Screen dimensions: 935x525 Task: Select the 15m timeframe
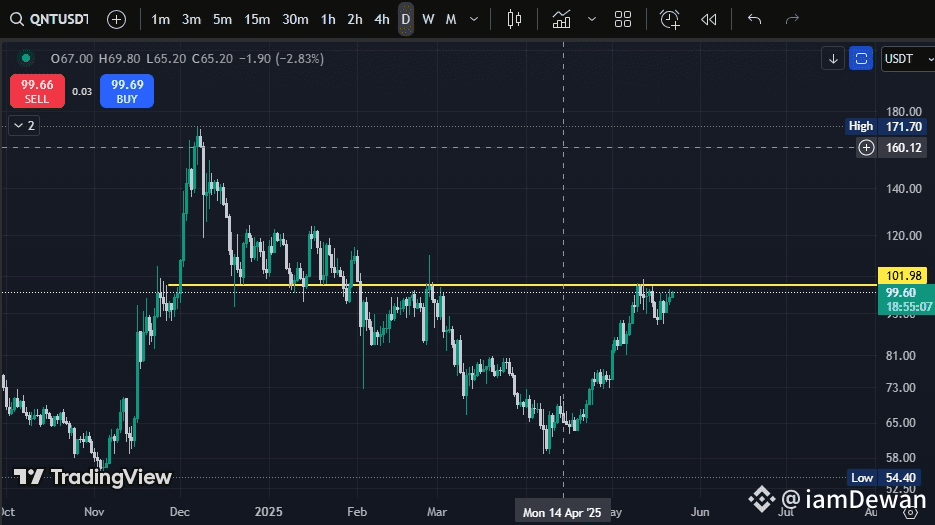[257, 20]
